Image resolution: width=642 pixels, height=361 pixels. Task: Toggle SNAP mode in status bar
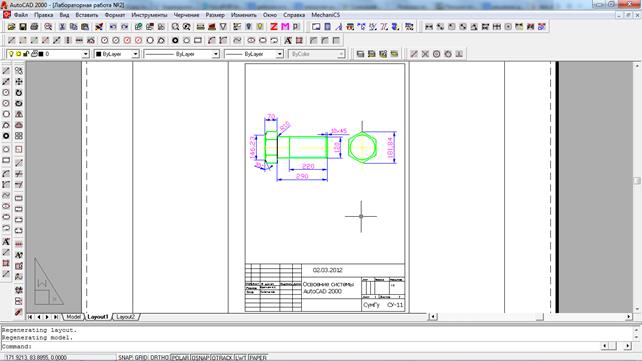(x=124, y=358)
